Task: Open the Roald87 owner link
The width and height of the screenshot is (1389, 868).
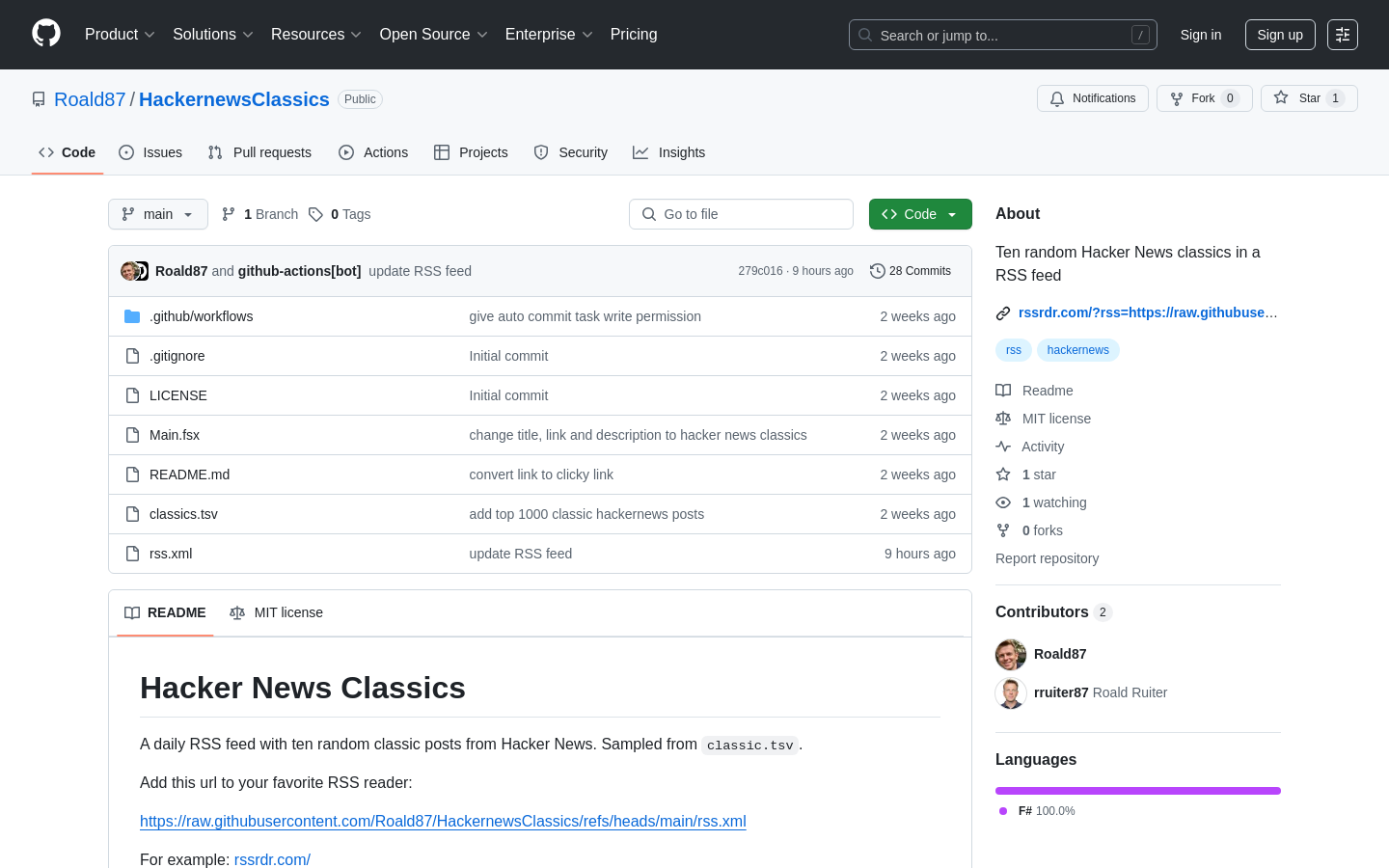Action: pos(90,99)
